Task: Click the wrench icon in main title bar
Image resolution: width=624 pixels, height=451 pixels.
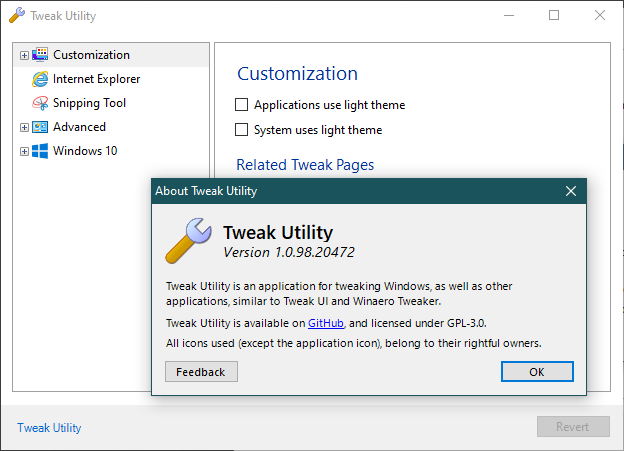Action: (17, 16)
